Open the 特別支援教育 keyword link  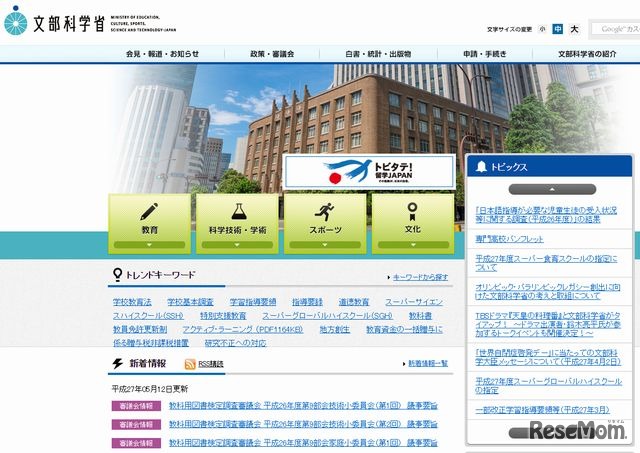coord(223,316)
